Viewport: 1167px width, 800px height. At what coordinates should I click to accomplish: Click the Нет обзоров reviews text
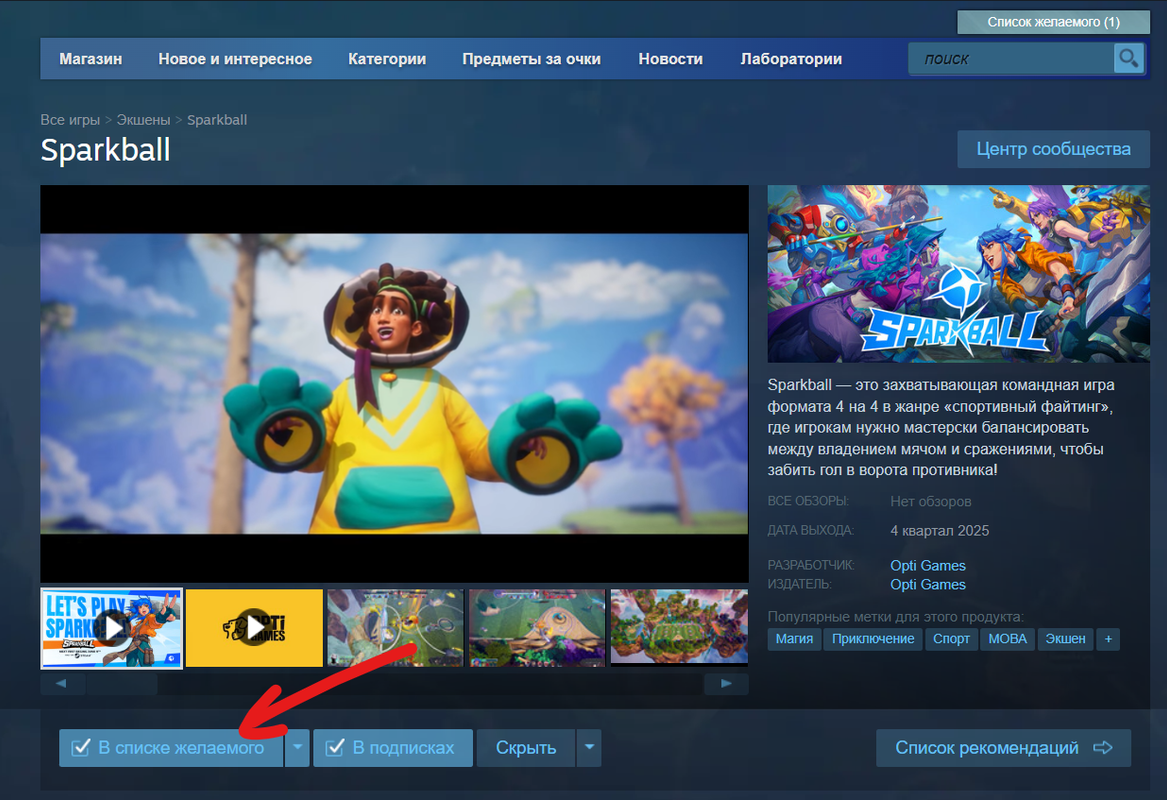point(930,502)
